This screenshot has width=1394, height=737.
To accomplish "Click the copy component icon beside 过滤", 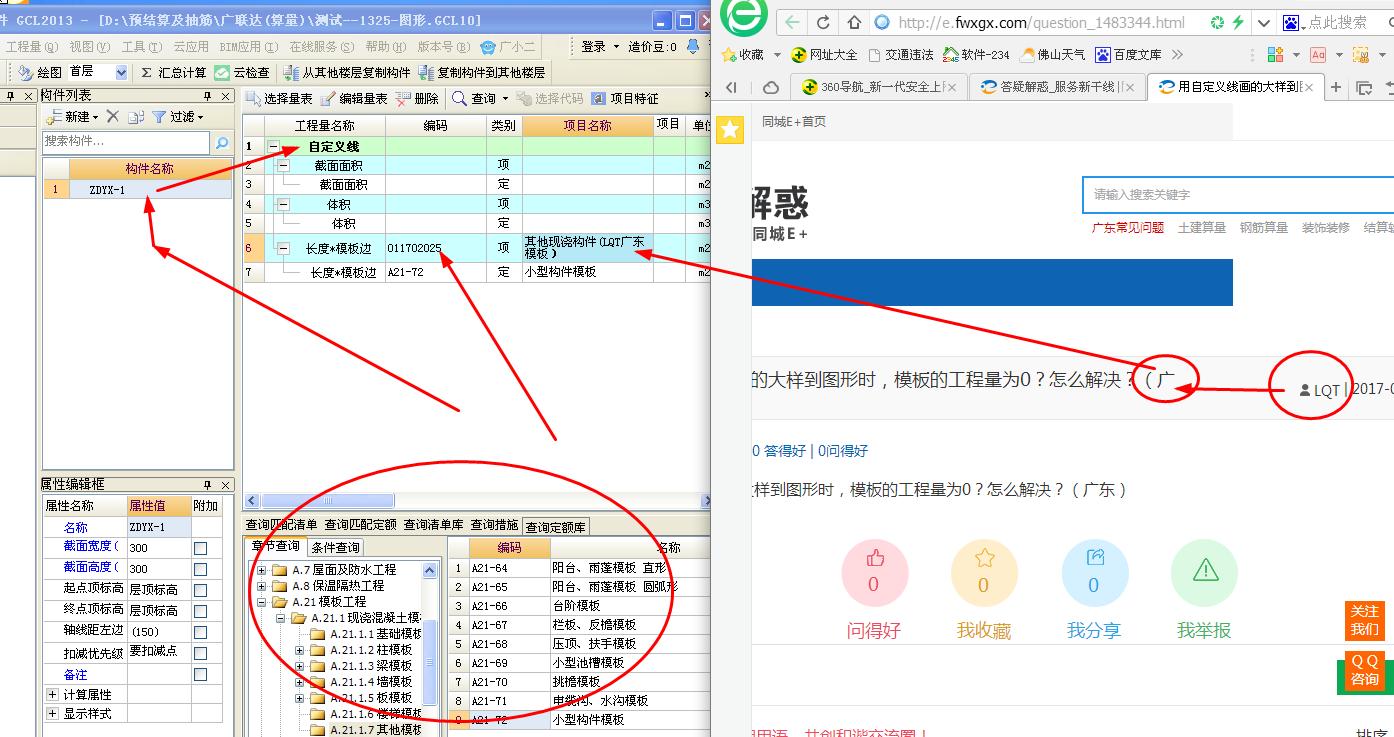I will coord(136,117).
